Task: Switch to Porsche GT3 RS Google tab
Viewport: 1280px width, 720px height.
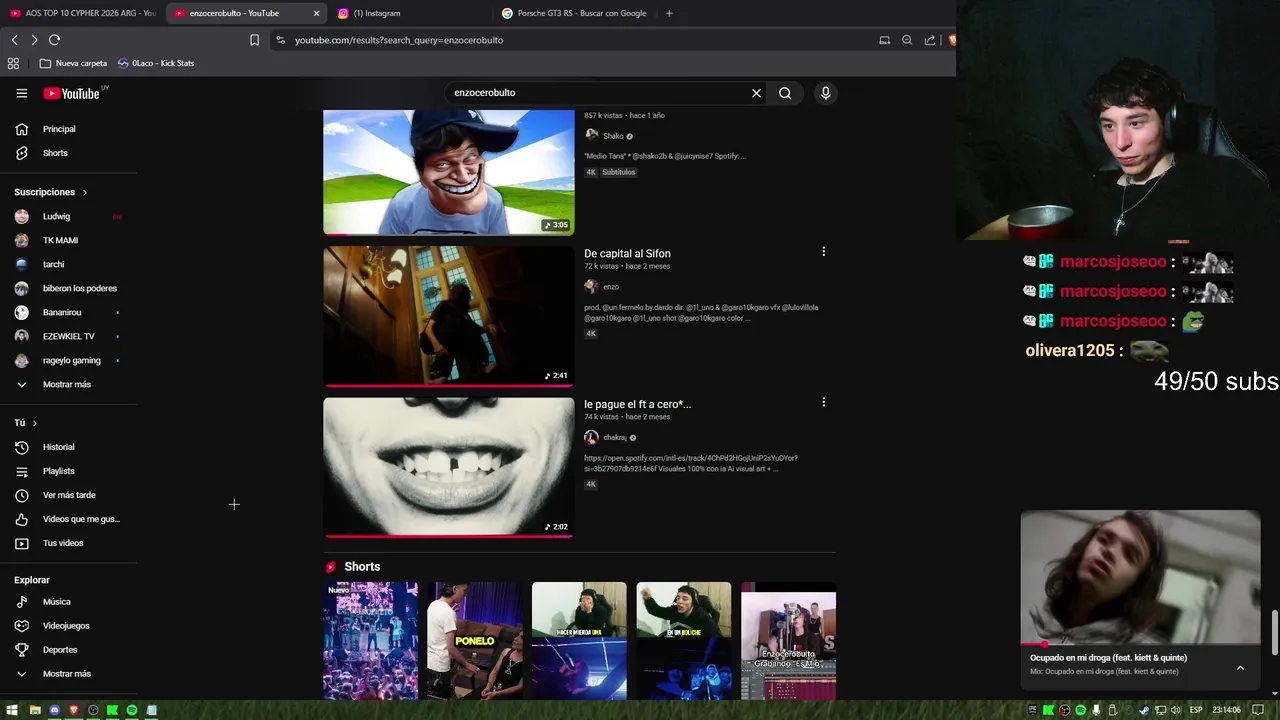Action: pyautogui.click(x=574, y=13)
